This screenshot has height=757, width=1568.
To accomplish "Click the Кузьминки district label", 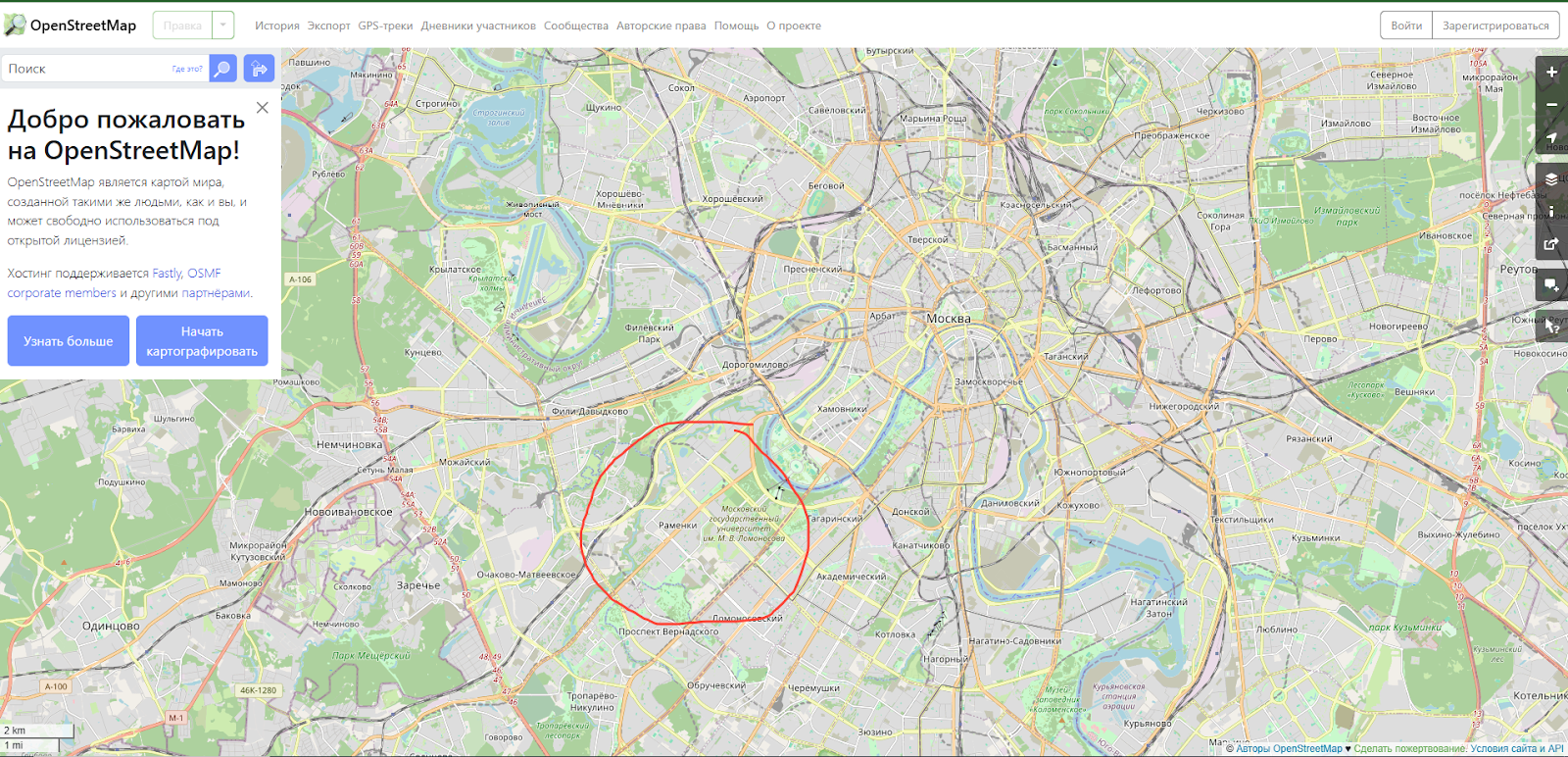I will [x=1316, y=537].
